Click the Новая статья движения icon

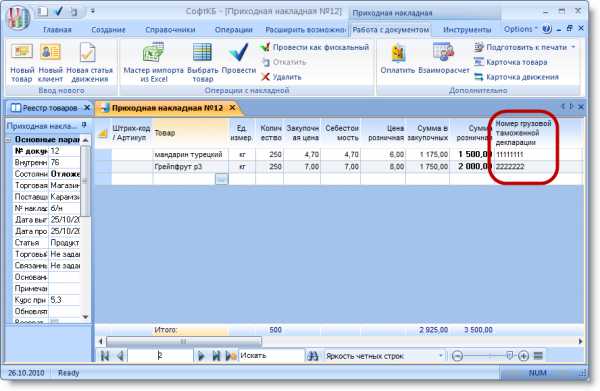[x=88, y=53]
